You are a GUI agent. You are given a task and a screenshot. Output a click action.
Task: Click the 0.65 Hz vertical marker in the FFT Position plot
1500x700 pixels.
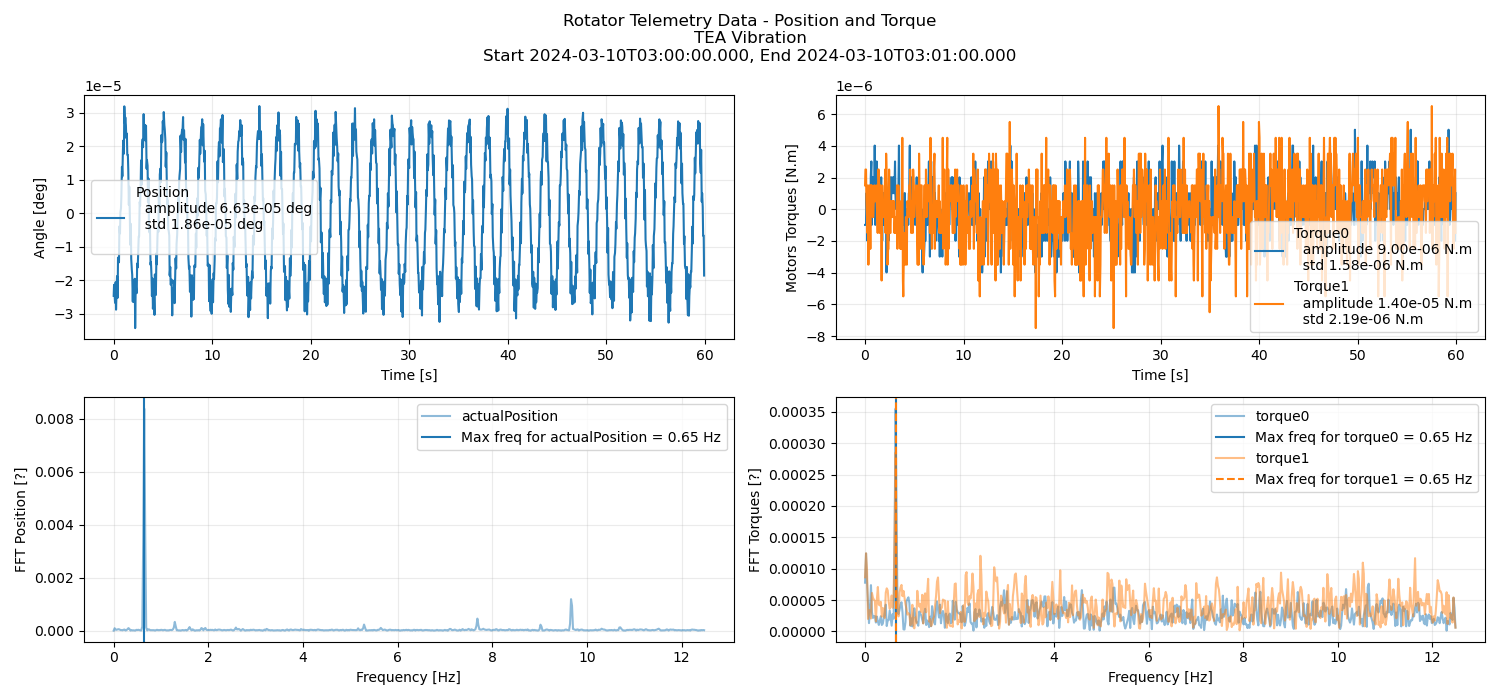tap(144, 520)
